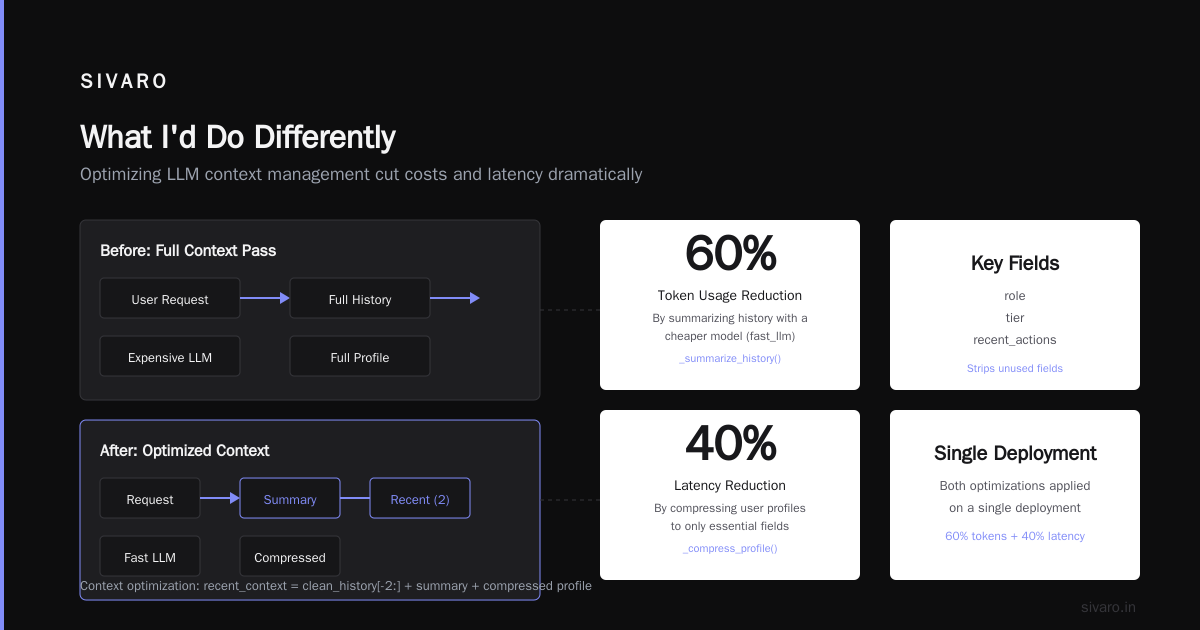Viewport: 1200px width, 630px height.
Task: Select the 40% Latency Reduction card
Action: [730, 495]
